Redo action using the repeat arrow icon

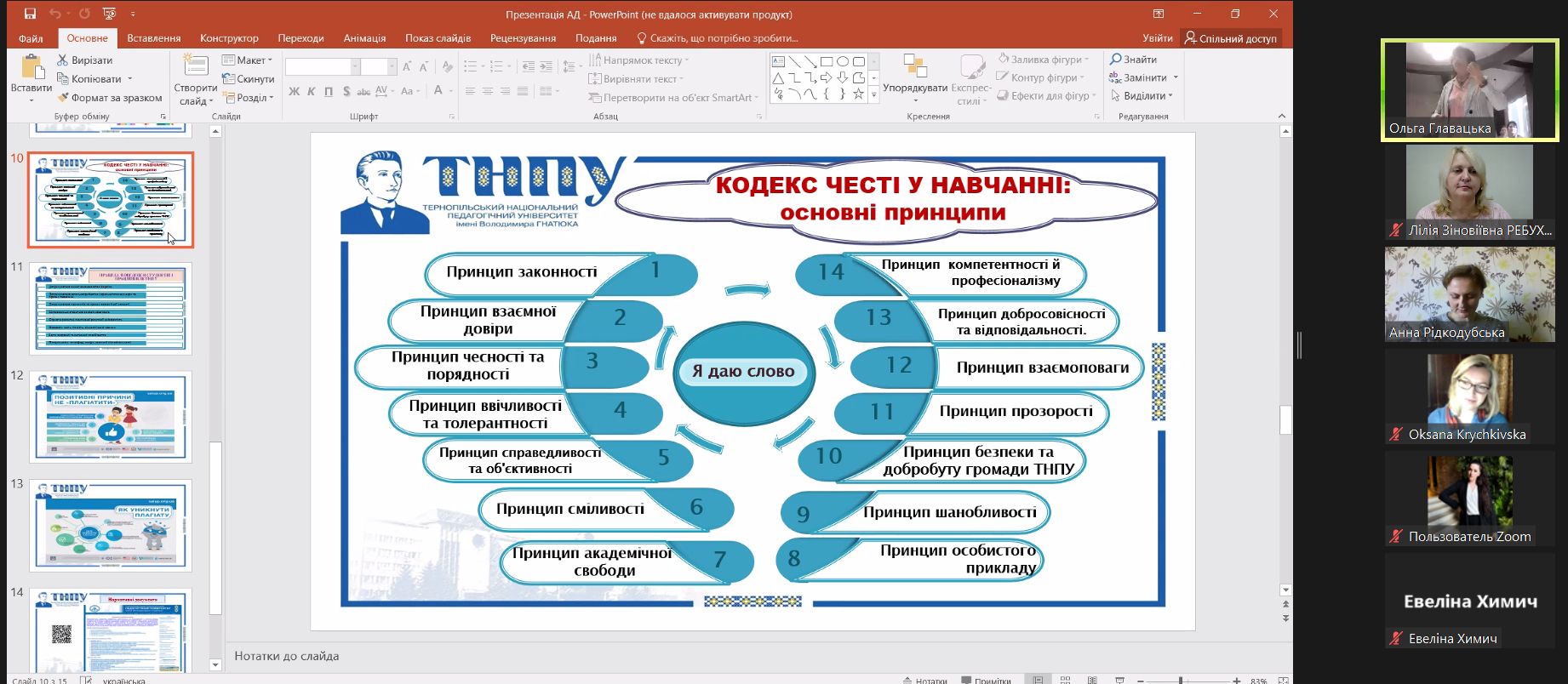coord(84,14)
